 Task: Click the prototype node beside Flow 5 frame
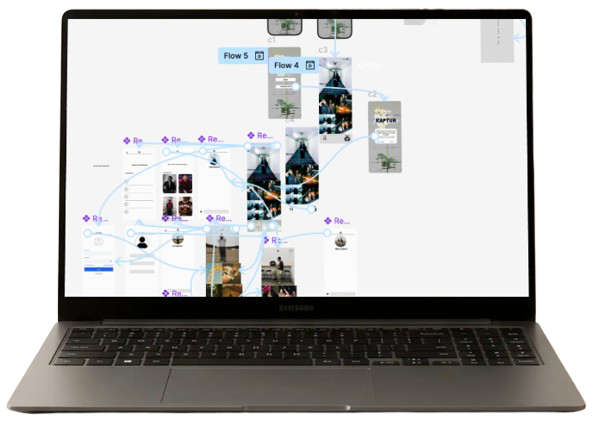tap(296, 87)
